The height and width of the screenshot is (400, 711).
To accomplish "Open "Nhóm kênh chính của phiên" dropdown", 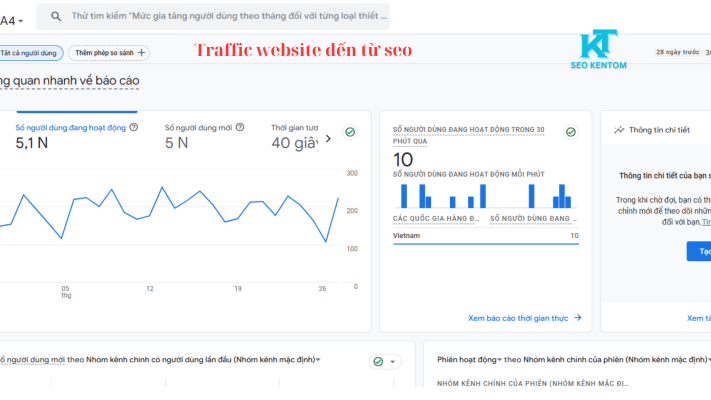I will (x=617, y=360).
